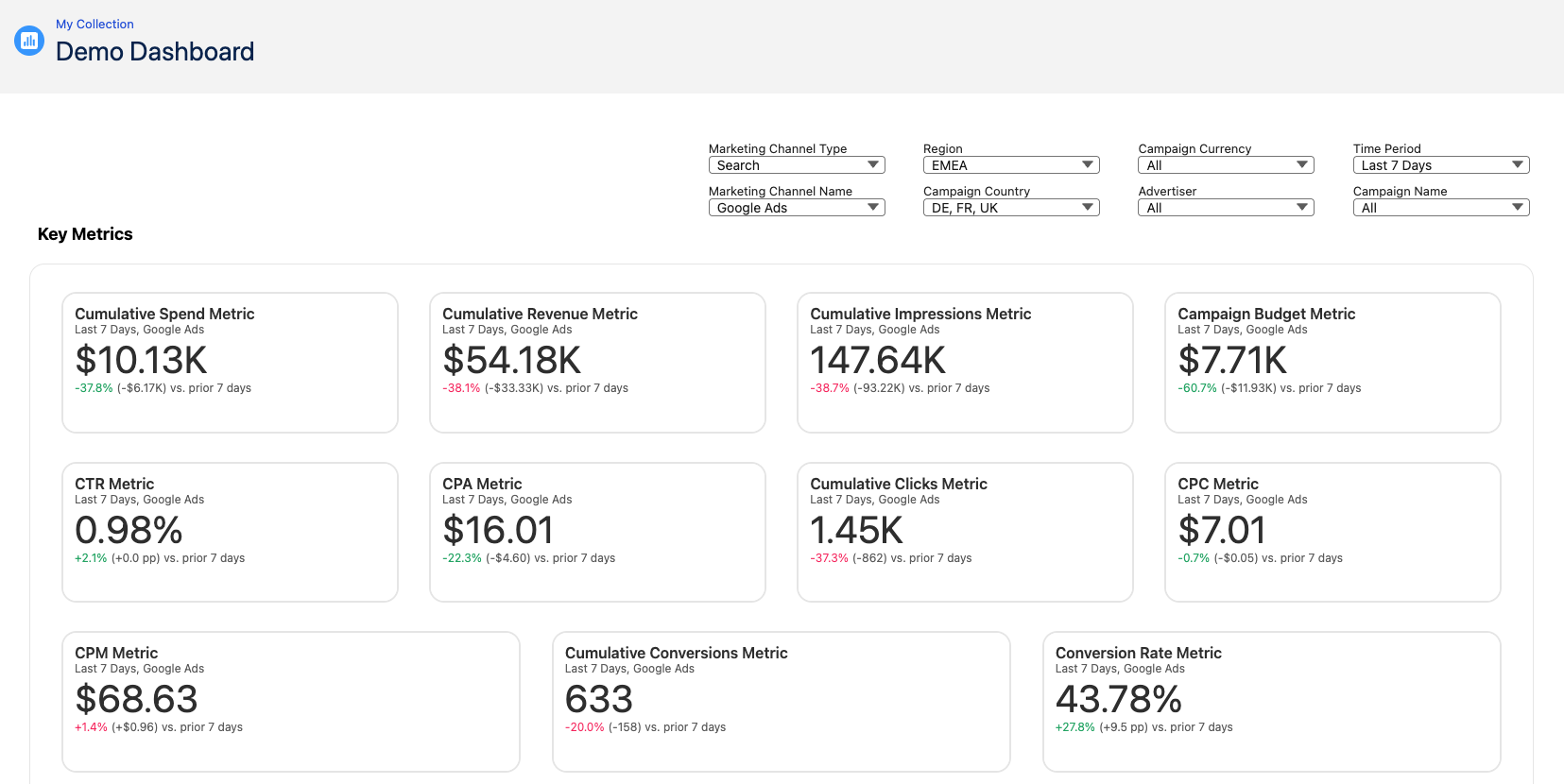Image resolution: width=1564 pixels, height=784 pixels.
Task: Open the Campaign Currency dropdown
Action: [1225, 165]
